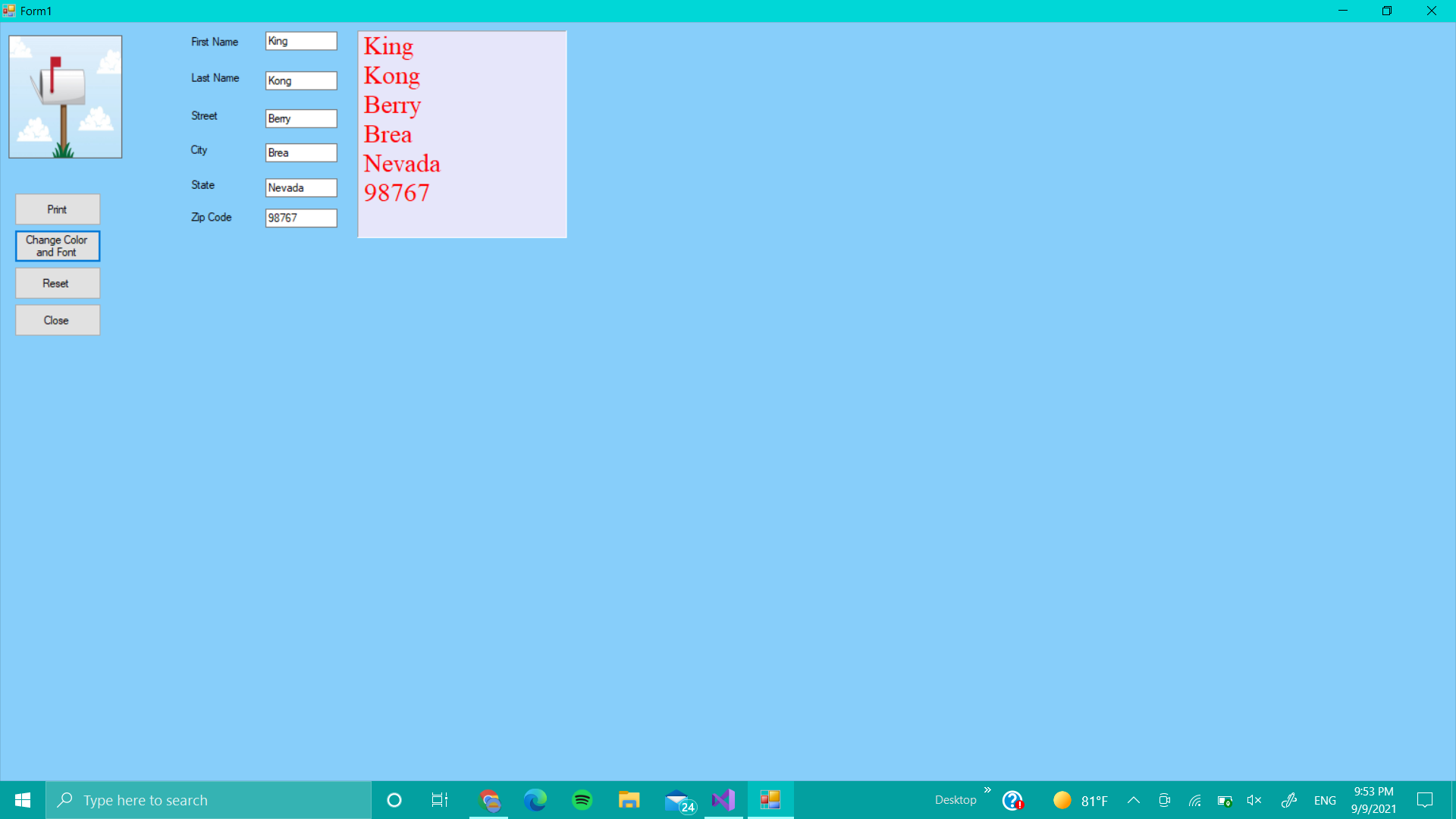Screen dimensions: 1456x819
Task: Launch Chrome from the taskbar
Action: pos(489,800)
